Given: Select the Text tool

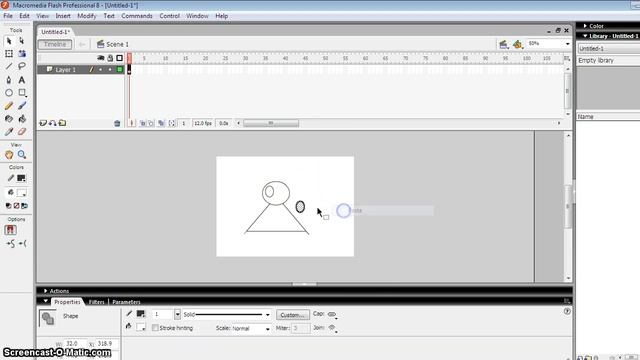Looking at the screenshot, I should [22, 80].
